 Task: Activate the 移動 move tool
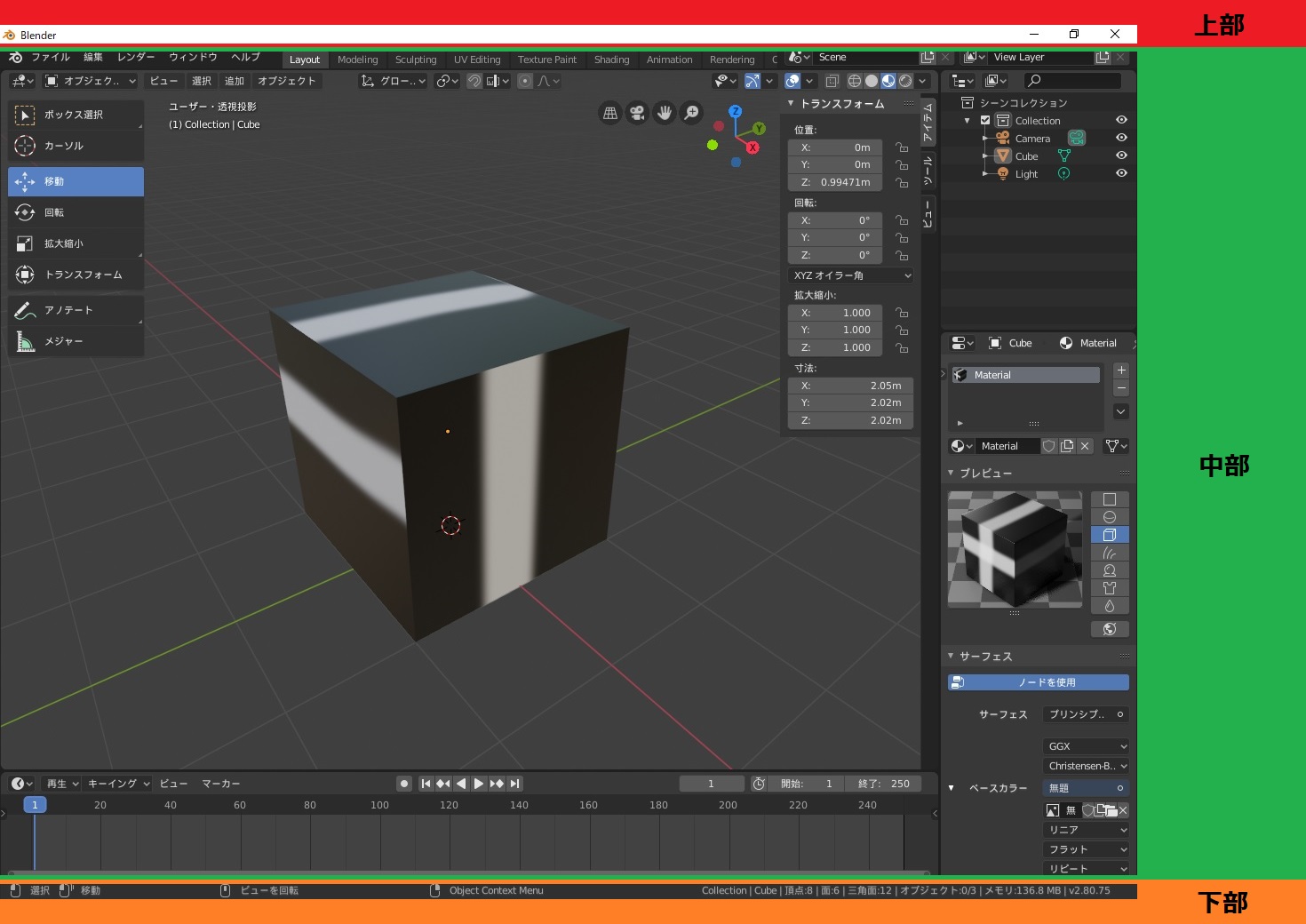(x=76, y=181)
